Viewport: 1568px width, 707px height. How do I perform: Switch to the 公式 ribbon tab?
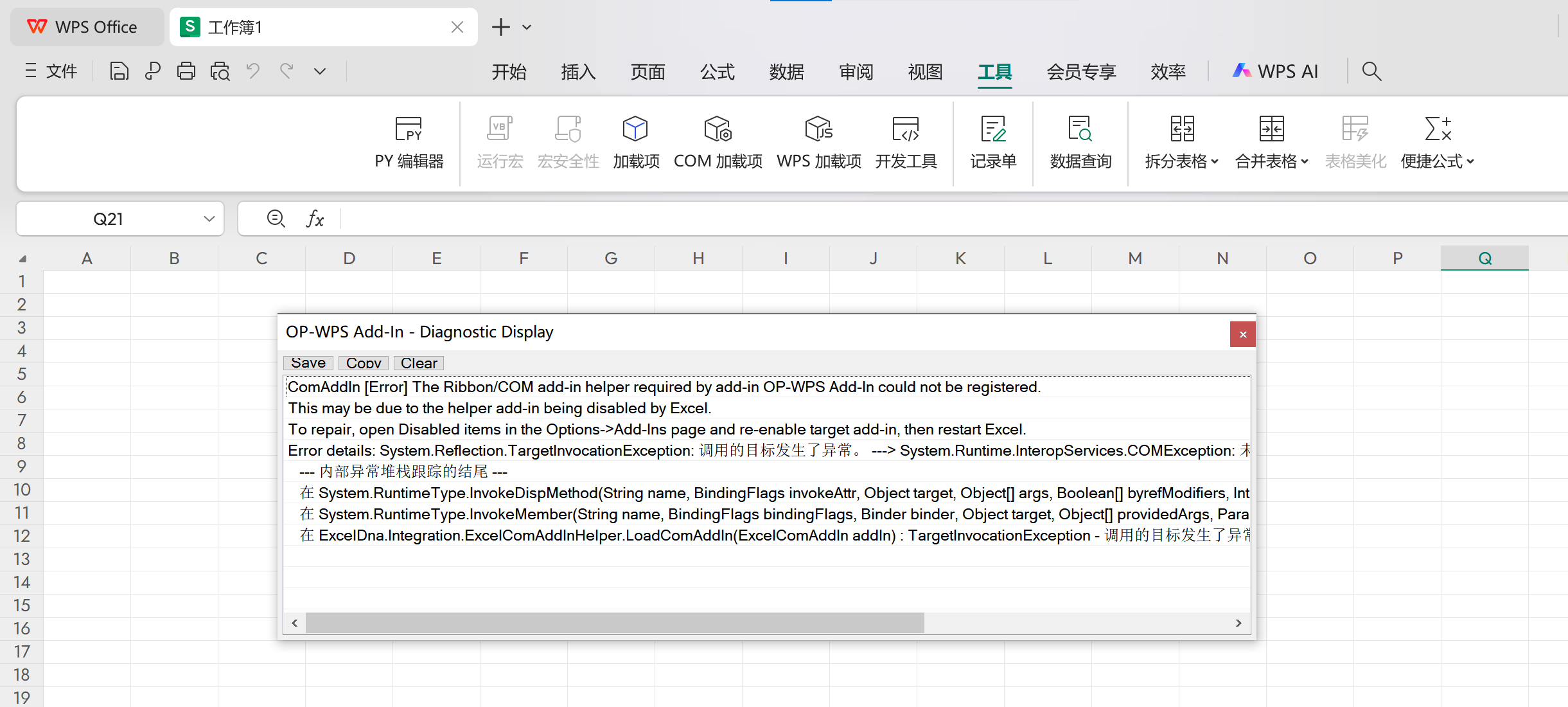717,71
